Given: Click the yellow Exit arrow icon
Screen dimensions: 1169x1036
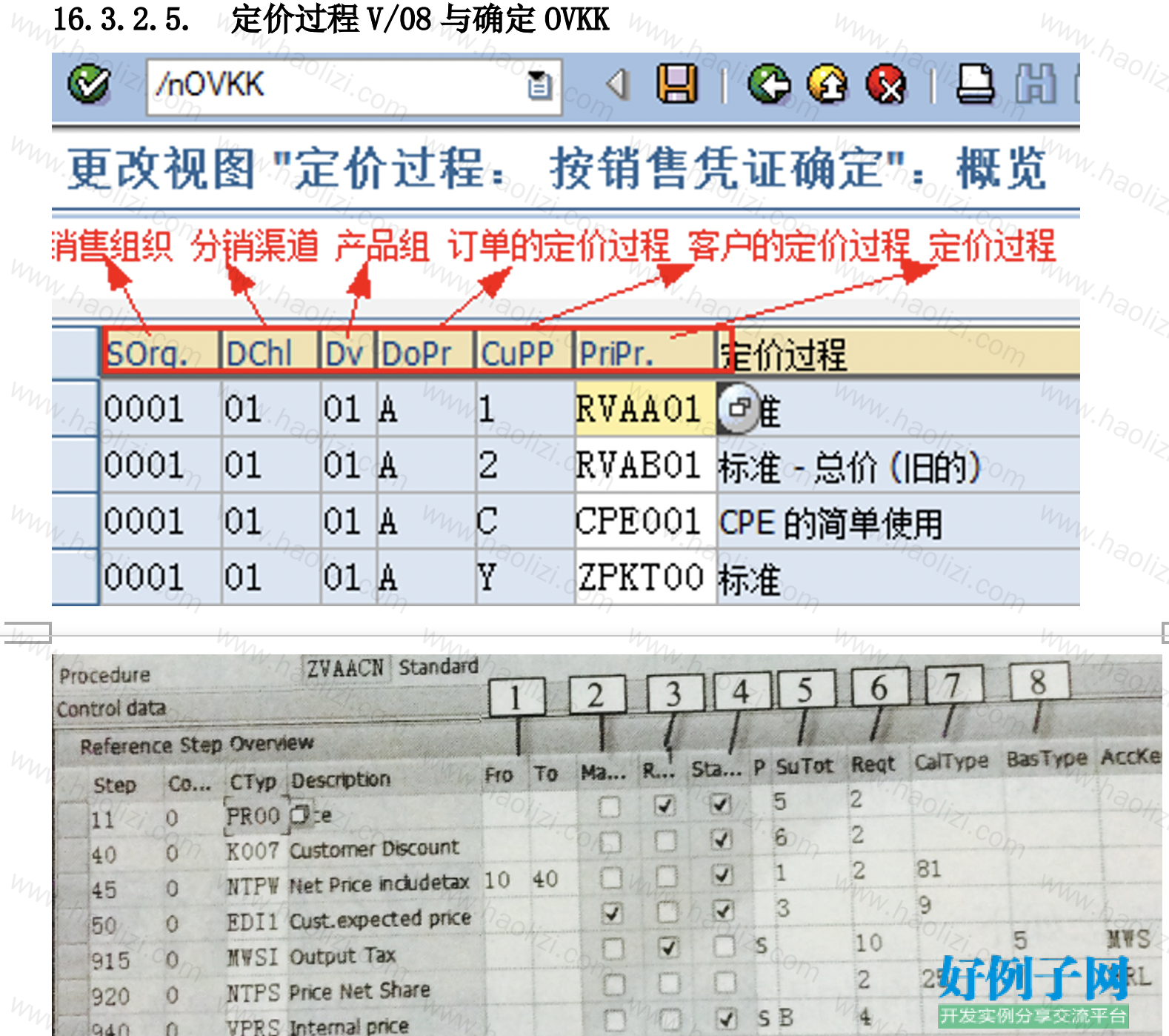Looking at the screenshot, I should (827, 84).
